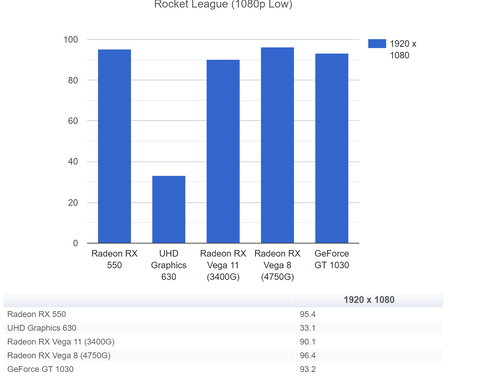Click the y-axis label 0
Image resolution: width=480 pixels, height=384 pixels.
[75, 243]
